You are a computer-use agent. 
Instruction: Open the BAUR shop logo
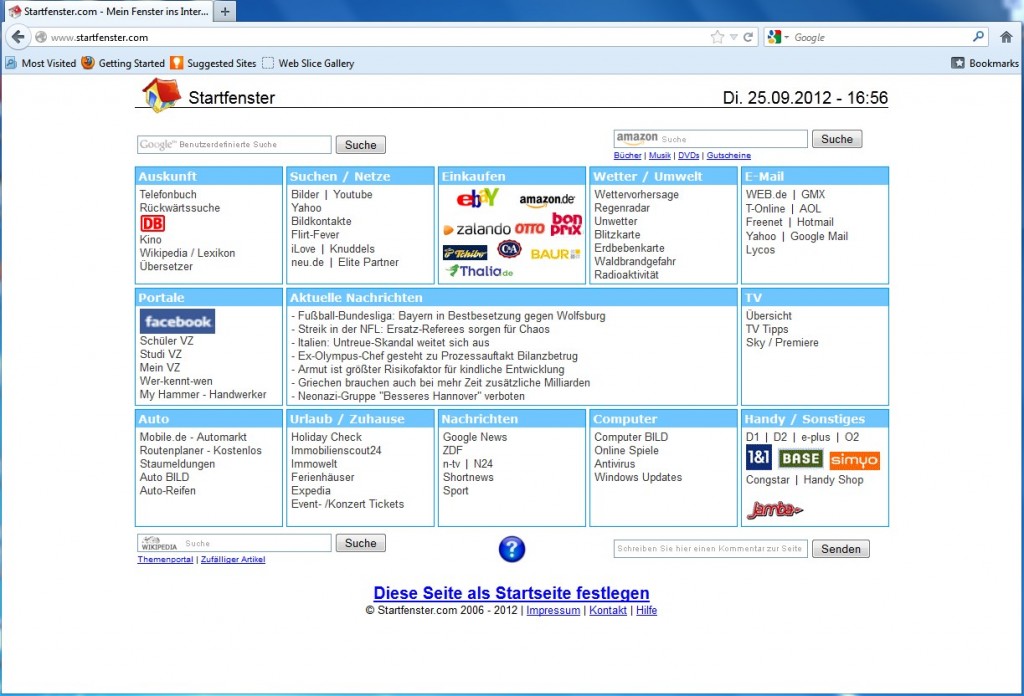click(x=555, y=254)
